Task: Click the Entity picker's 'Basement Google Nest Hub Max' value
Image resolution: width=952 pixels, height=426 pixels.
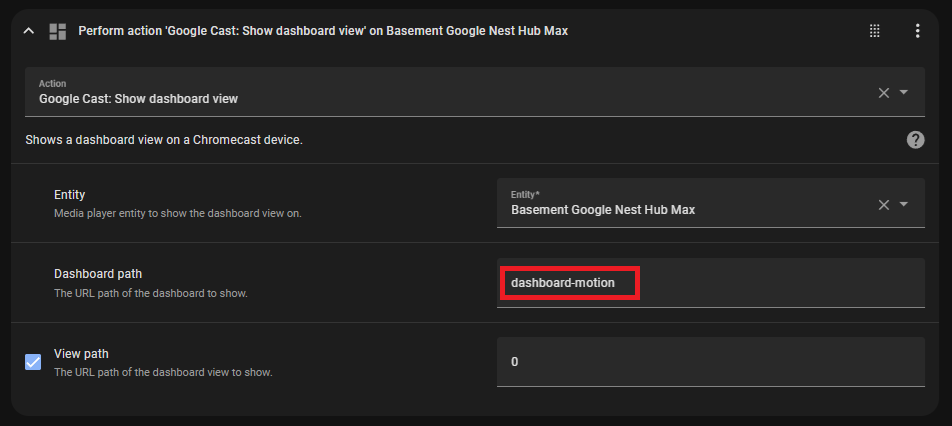Action: tap(603, 210)
